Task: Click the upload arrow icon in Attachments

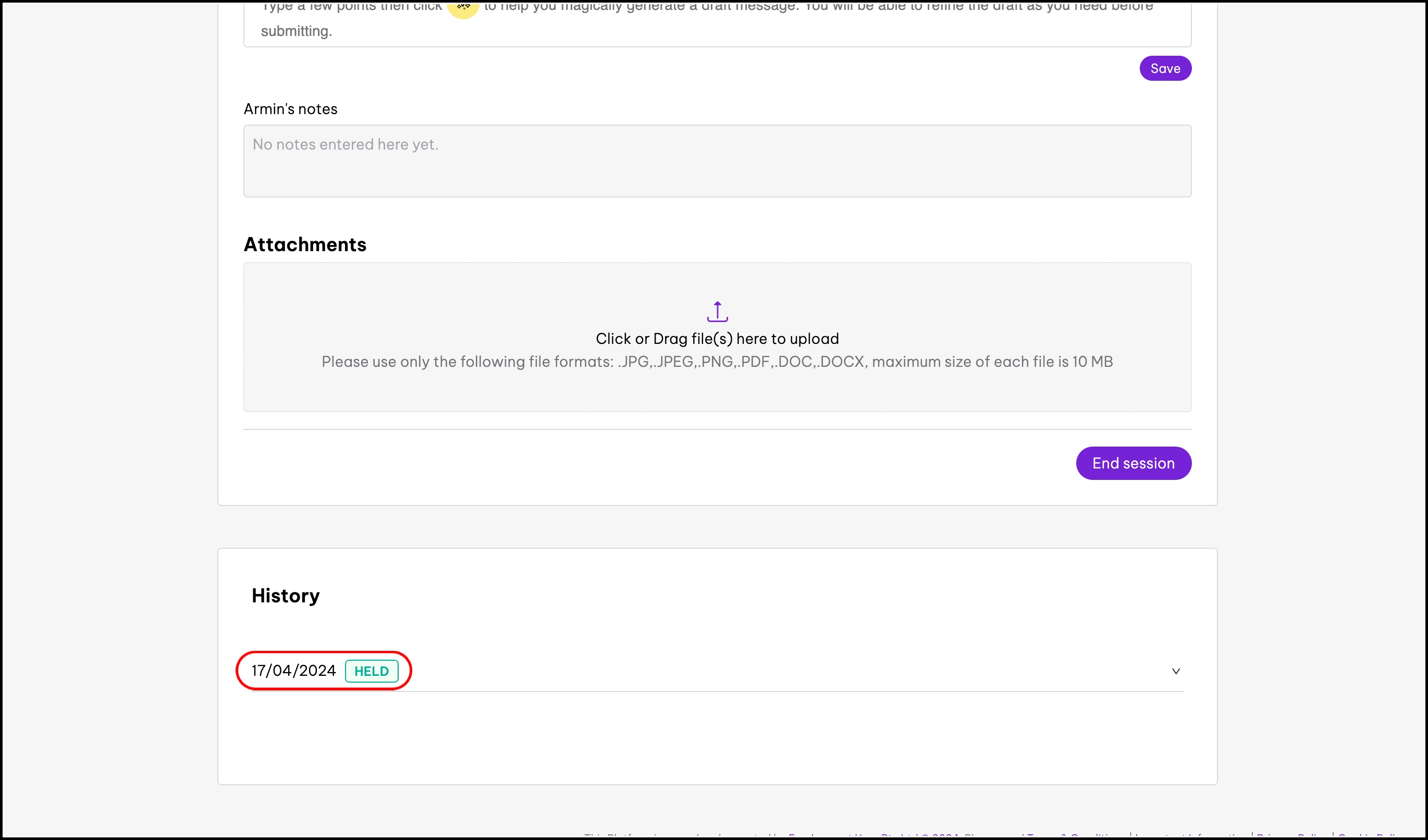Action: click(717, 312)
